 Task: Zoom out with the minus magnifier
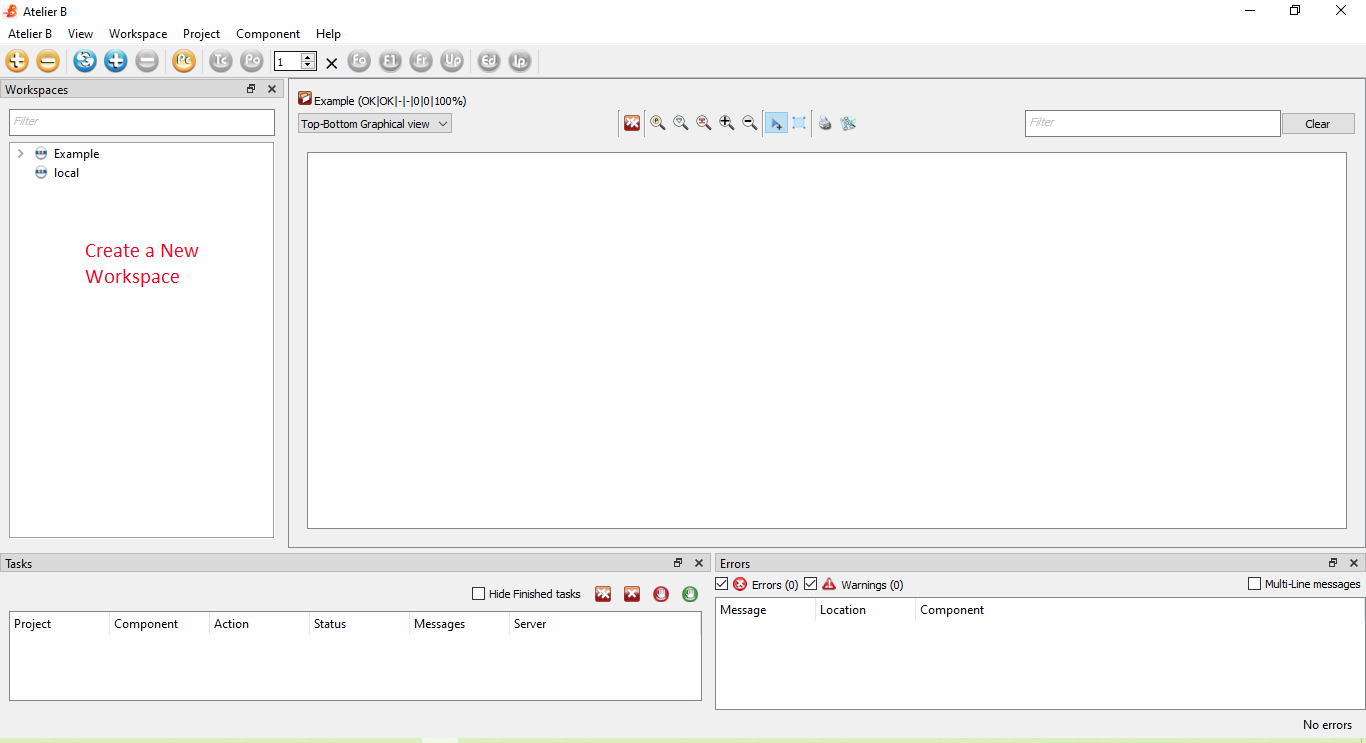tap(750, 123)
